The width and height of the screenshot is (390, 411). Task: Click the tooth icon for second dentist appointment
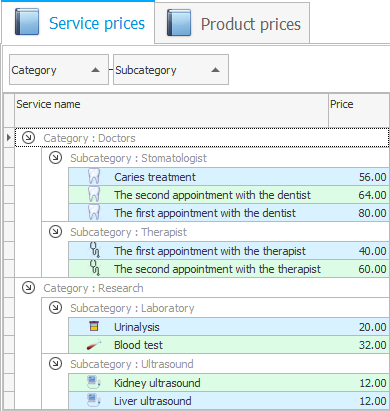click(x=94, y=194)
